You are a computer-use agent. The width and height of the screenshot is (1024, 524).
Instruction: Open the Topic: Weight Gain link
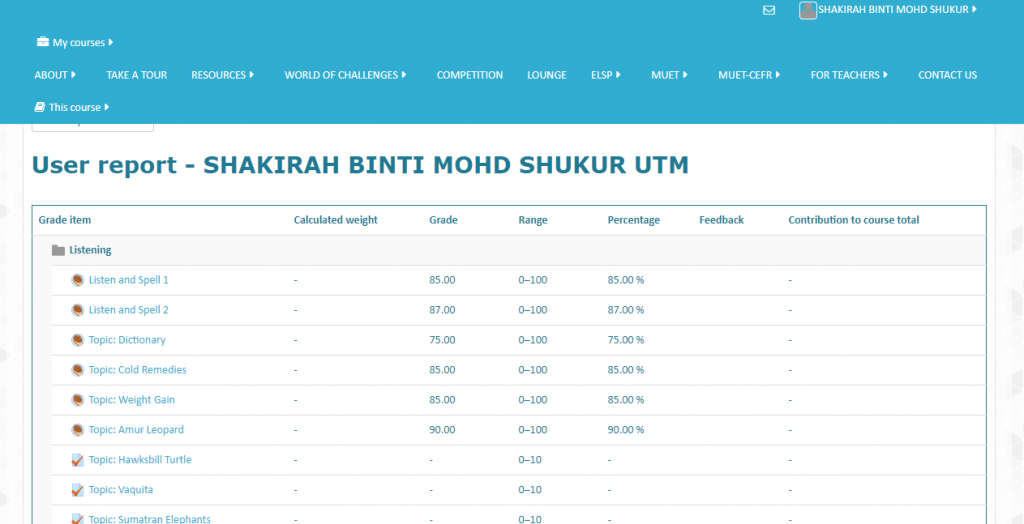coord(131,400)
